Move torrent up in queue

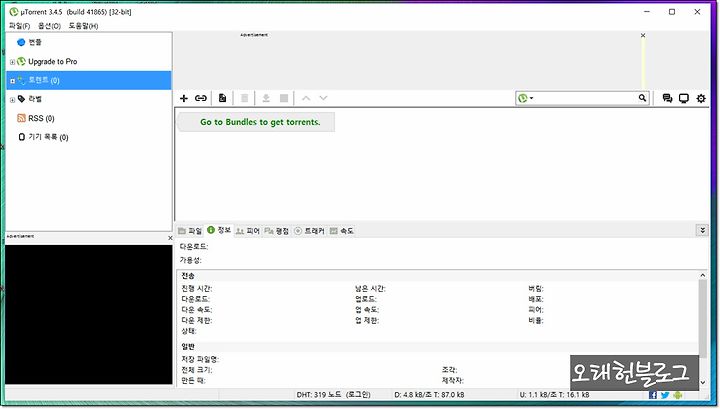click(306, 98)
